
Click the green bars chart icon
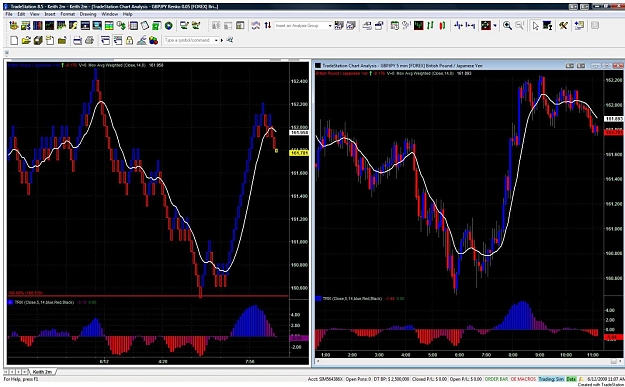coord(430,26)
